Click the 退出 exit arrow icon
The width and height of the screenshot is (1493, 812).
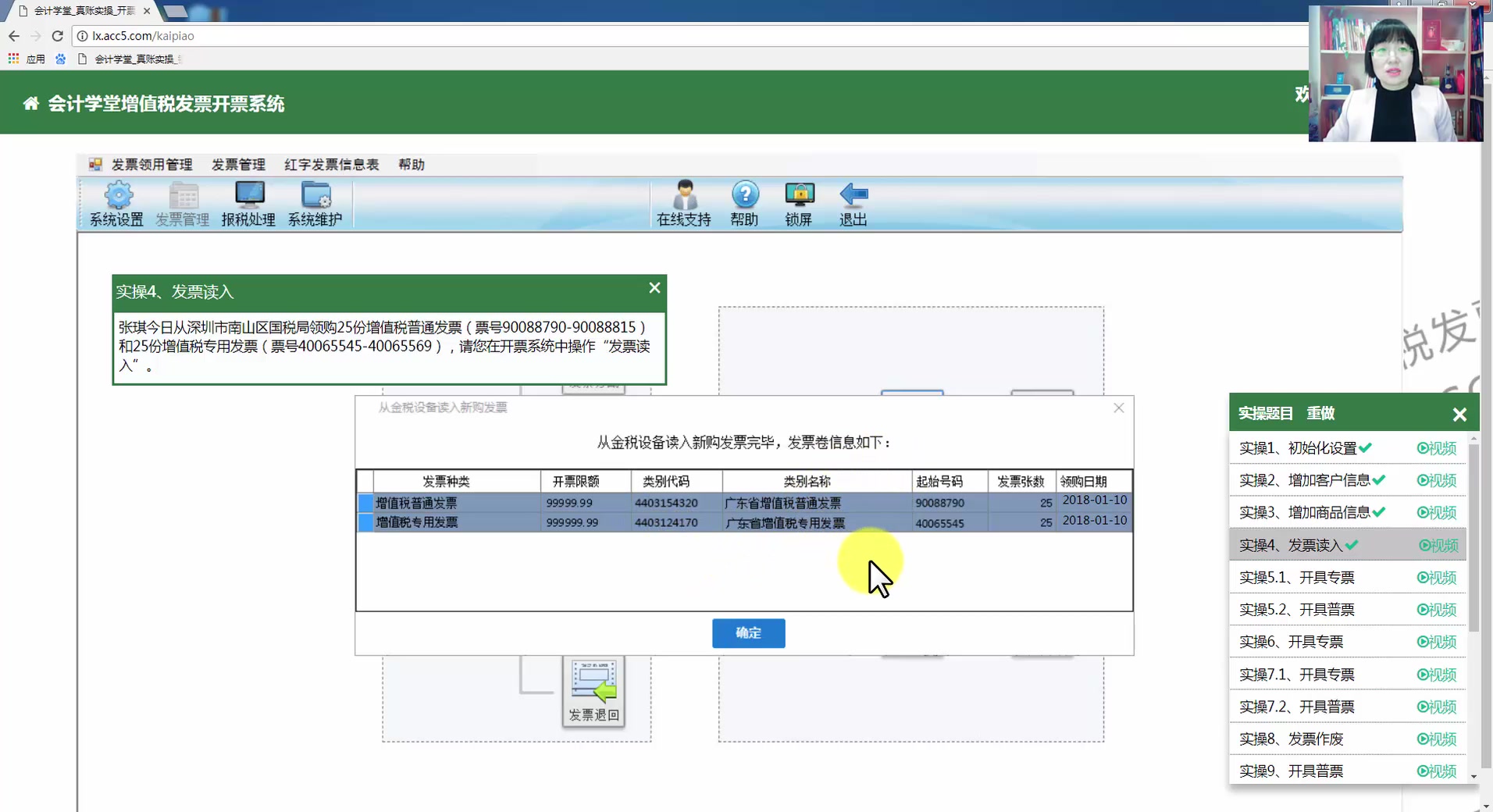(x=853, y=204)
